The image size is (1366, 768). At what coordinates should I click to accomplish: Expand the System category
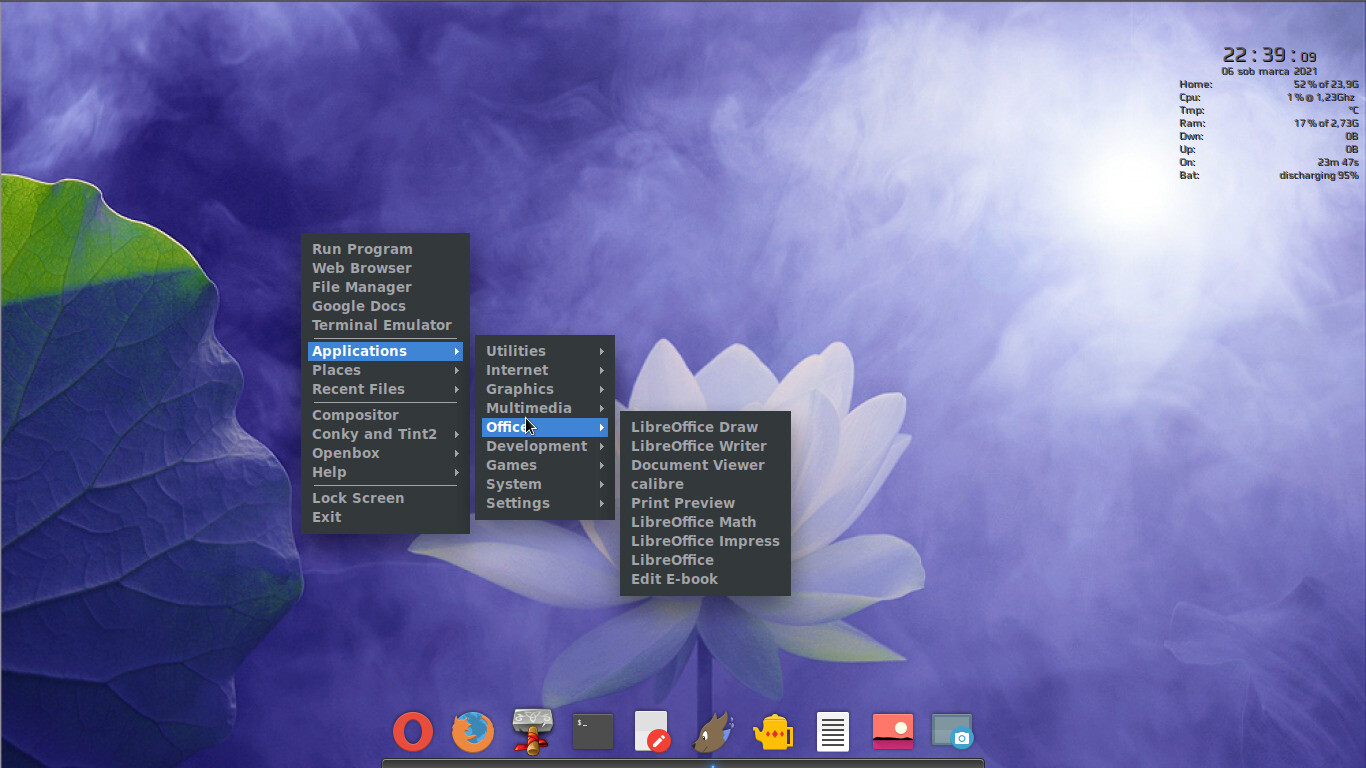coord(545,484)
